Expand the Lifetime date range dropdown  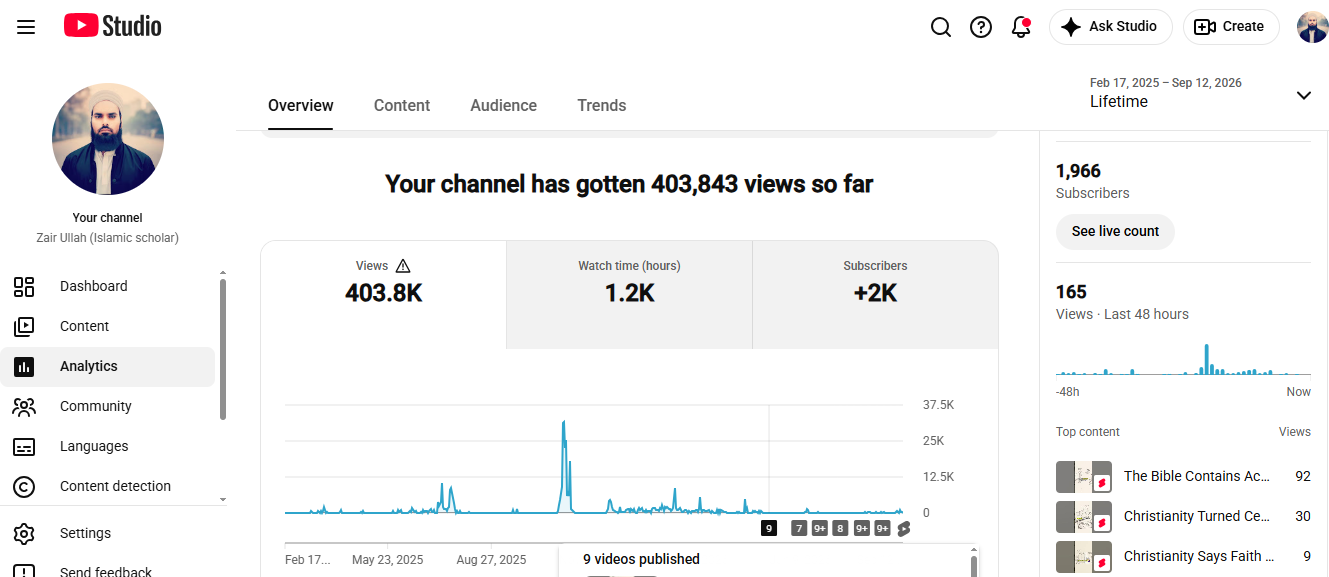(1200, 93)
